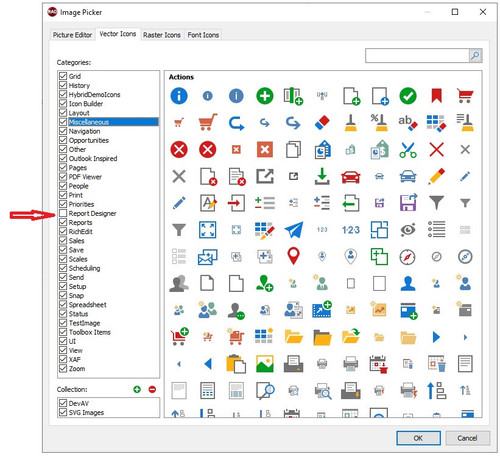Select the large blue paper plane icon
This screenshot has height=456, width=500.
tap(294, 230)
